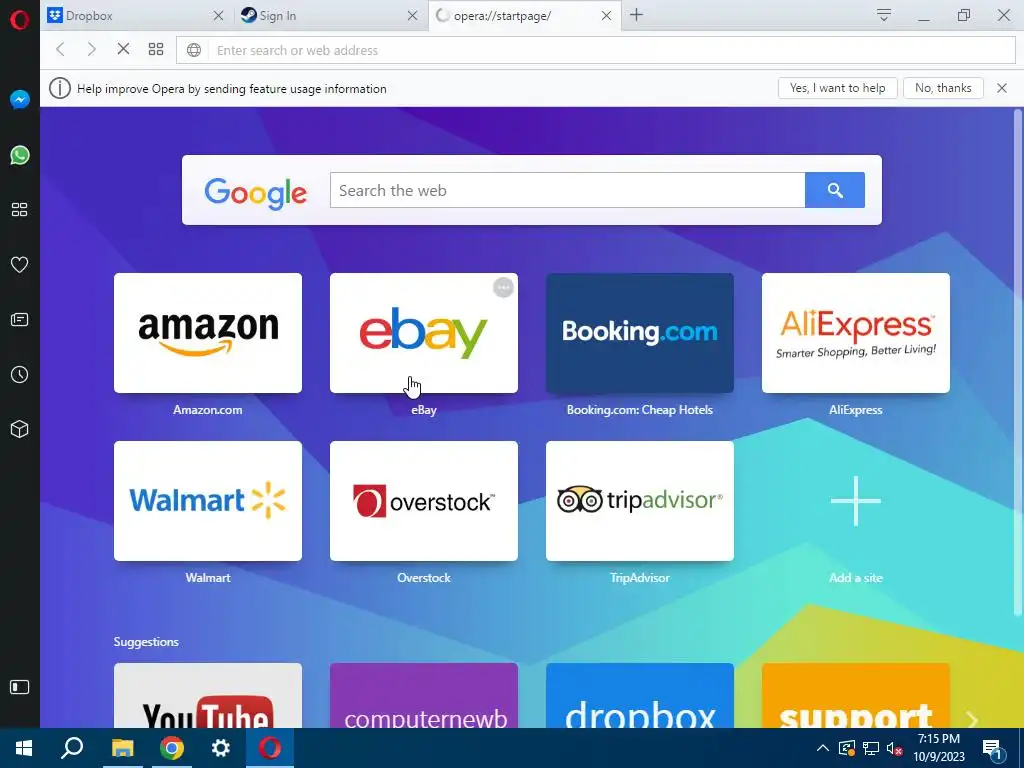The height and width of the screenshot is (768, 1024).
Task: Open the tab menu dropdown icon
Action: tap(884, 15)
